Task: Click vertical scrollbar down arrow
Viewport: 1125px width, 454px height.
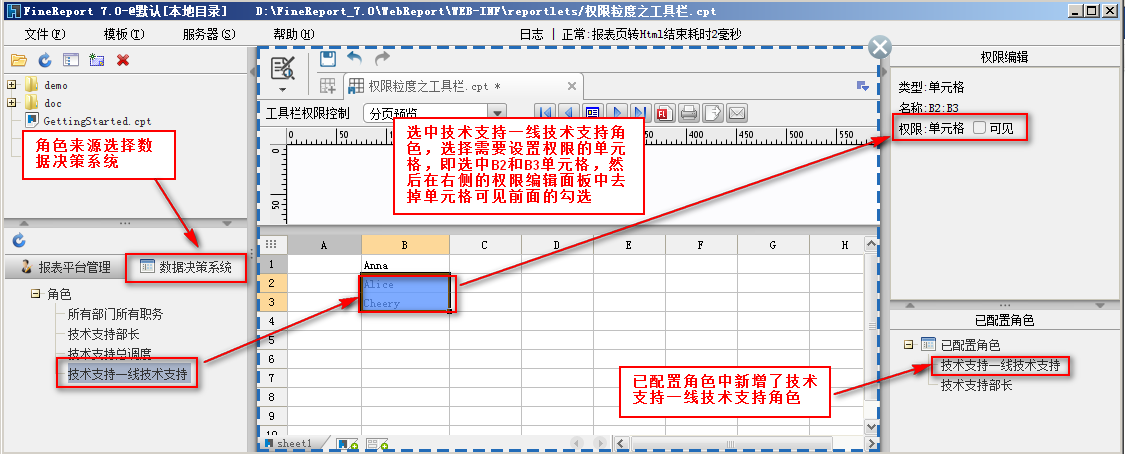Action: coord(871,426)
